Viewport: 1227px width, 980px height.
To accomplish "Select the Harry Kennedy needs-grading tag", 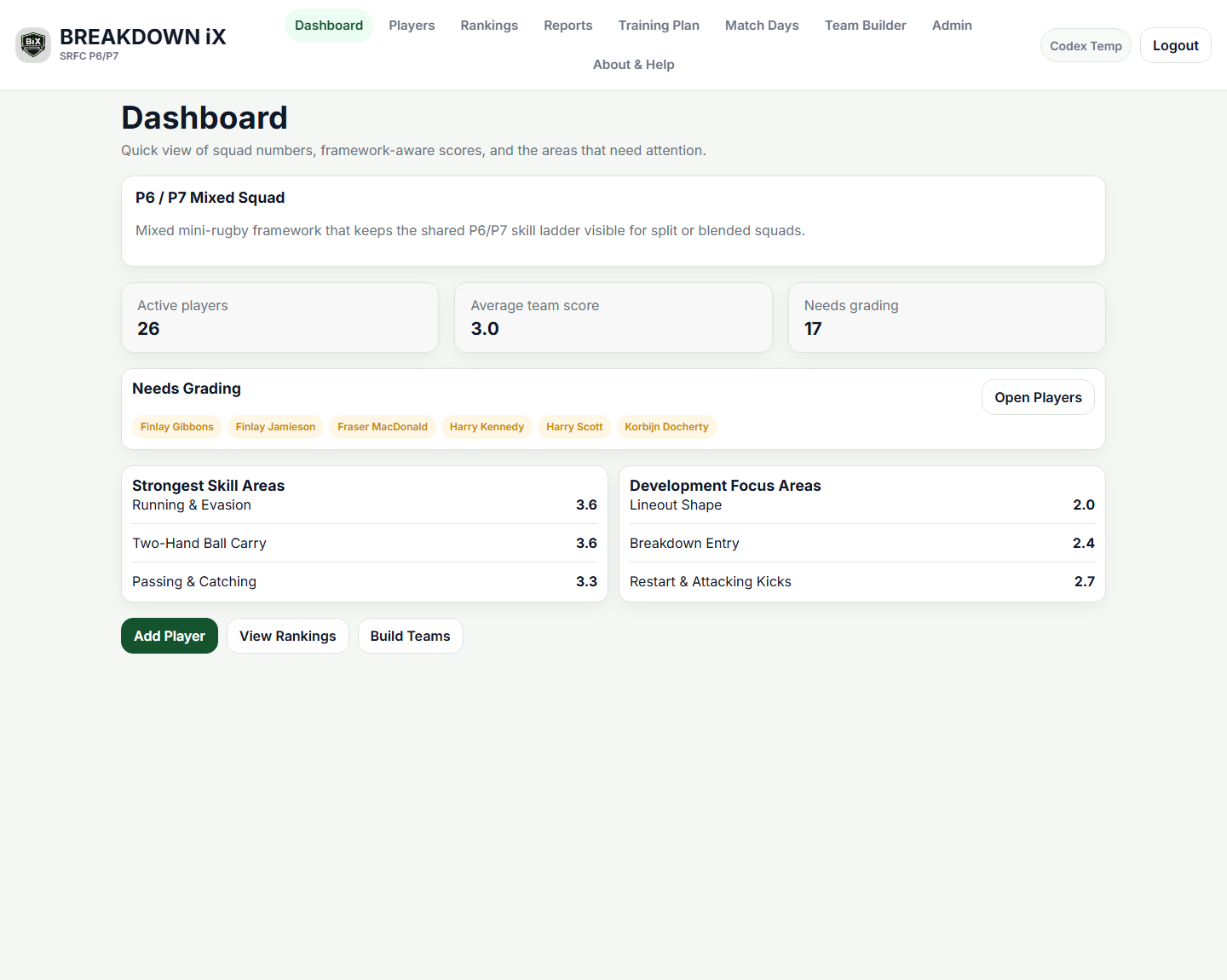I will coord(487,427).
